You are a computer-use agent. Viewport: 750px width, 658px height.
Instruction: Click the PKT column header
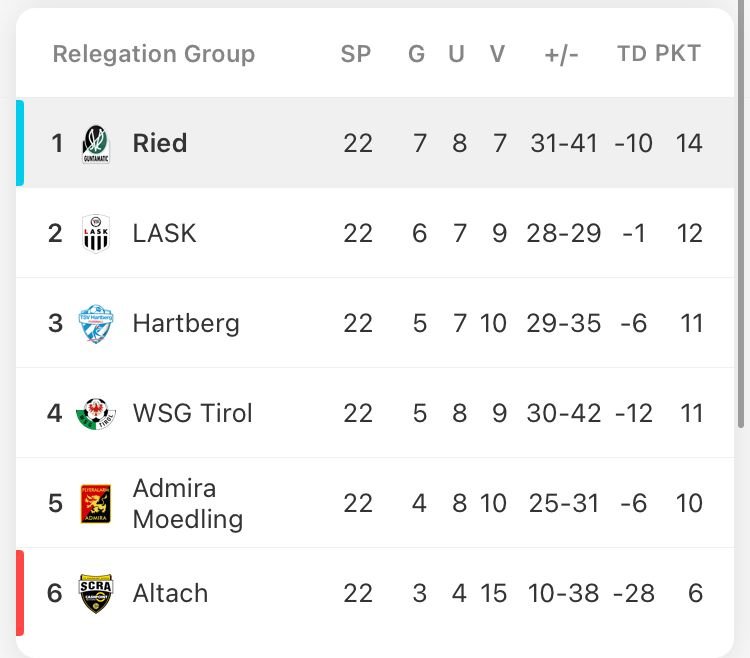tap(678, 53)
